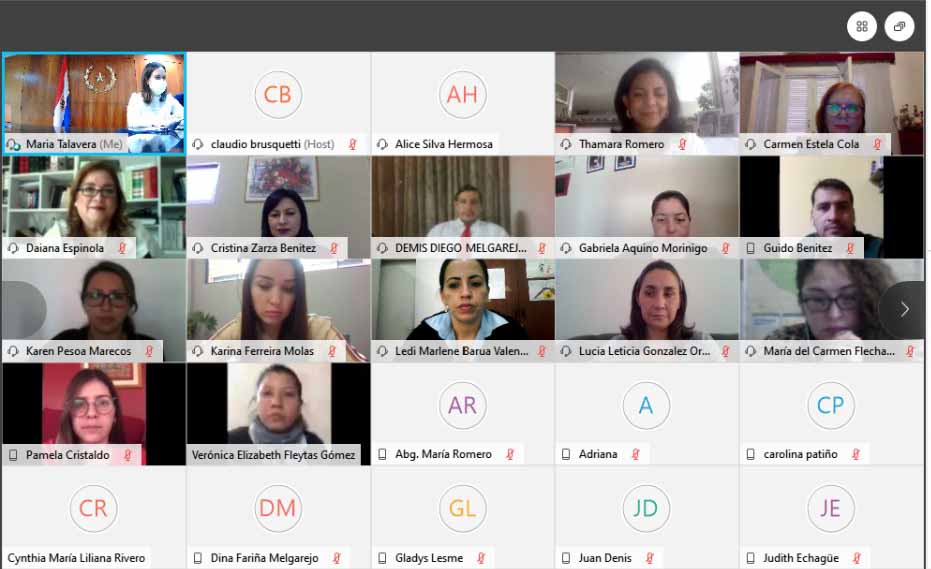Select Maria Talavera's video tile
Image resolution: width=931 pixels, height=569 pixels.
[94, 103]
